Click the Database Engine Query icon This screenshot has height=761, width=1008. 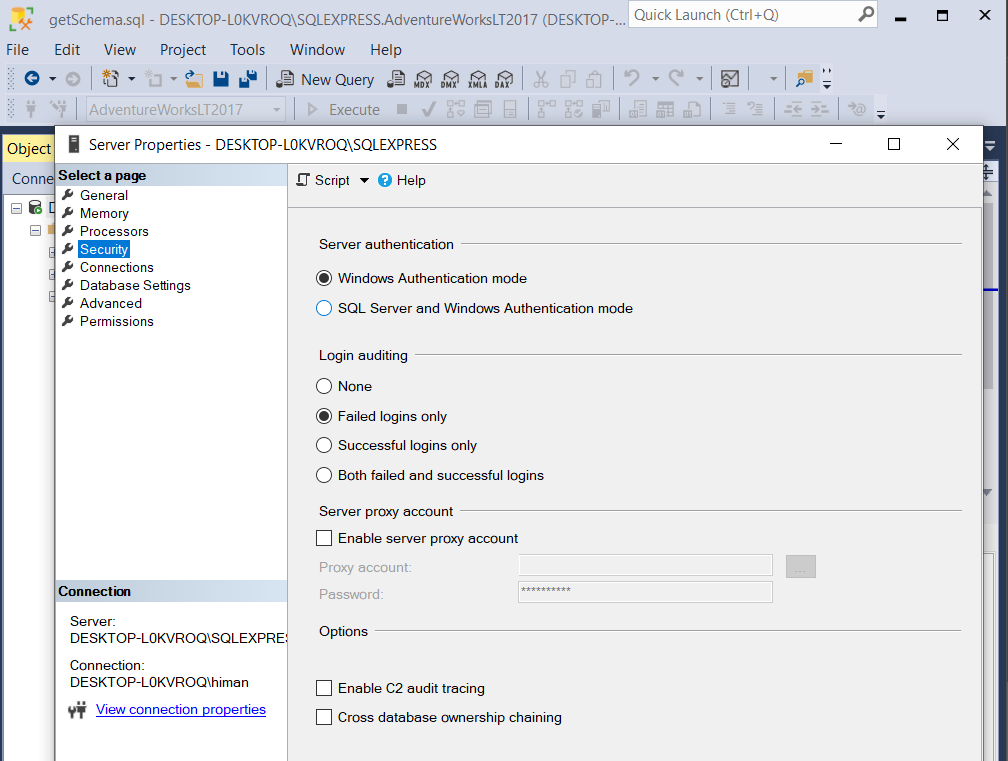point(396,79)
